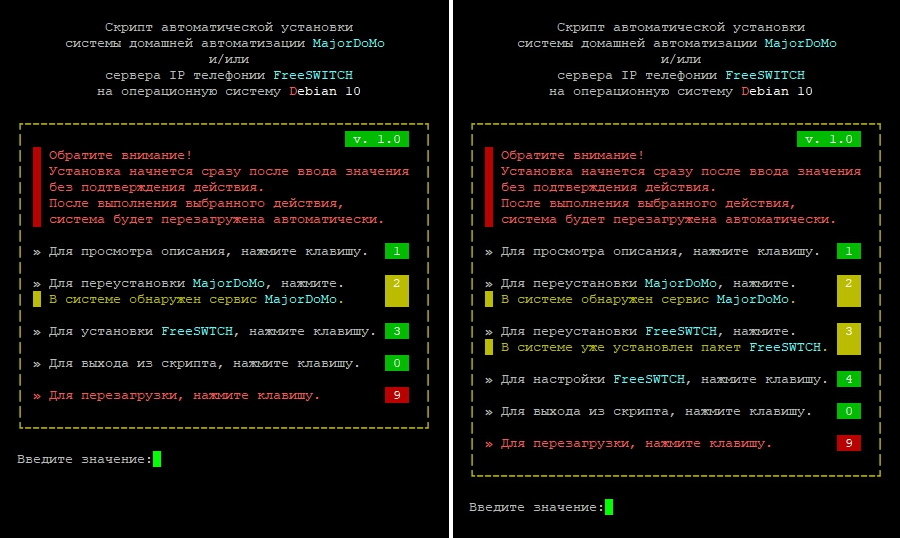Image resolution: width=900 pixels, height=538 pixels.
Task: Click yellow key badge 3 in right terminal
Action: tap(849, 339)
